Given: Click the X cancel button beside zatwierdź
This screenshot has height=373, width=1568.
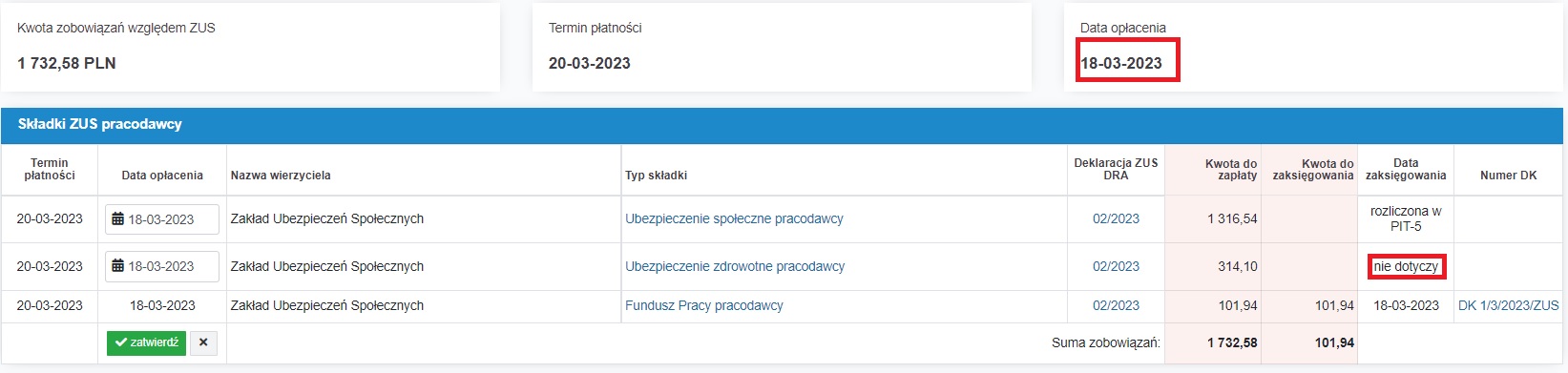Looking at the screenshot, I should [x=203, y=342].
